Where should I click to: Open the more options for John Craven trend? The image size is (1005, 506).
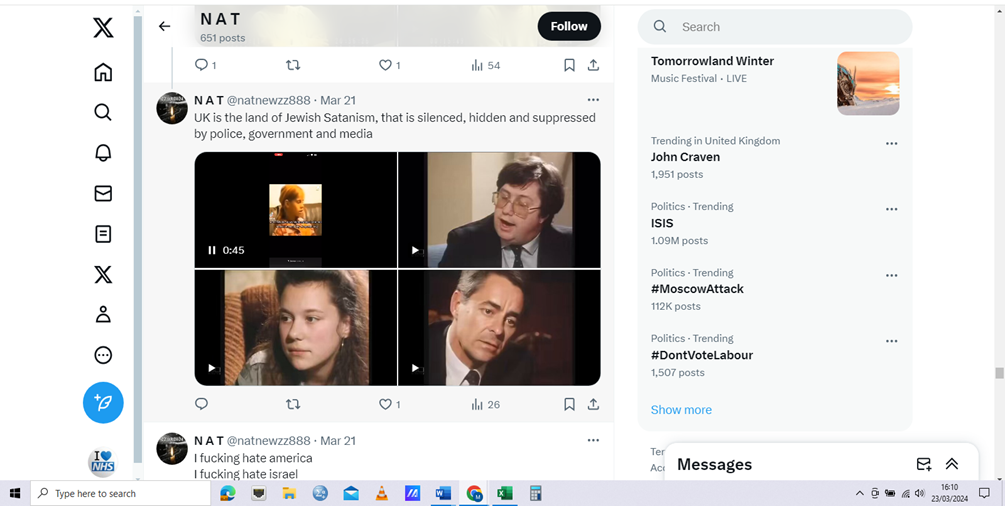[891, 144]
